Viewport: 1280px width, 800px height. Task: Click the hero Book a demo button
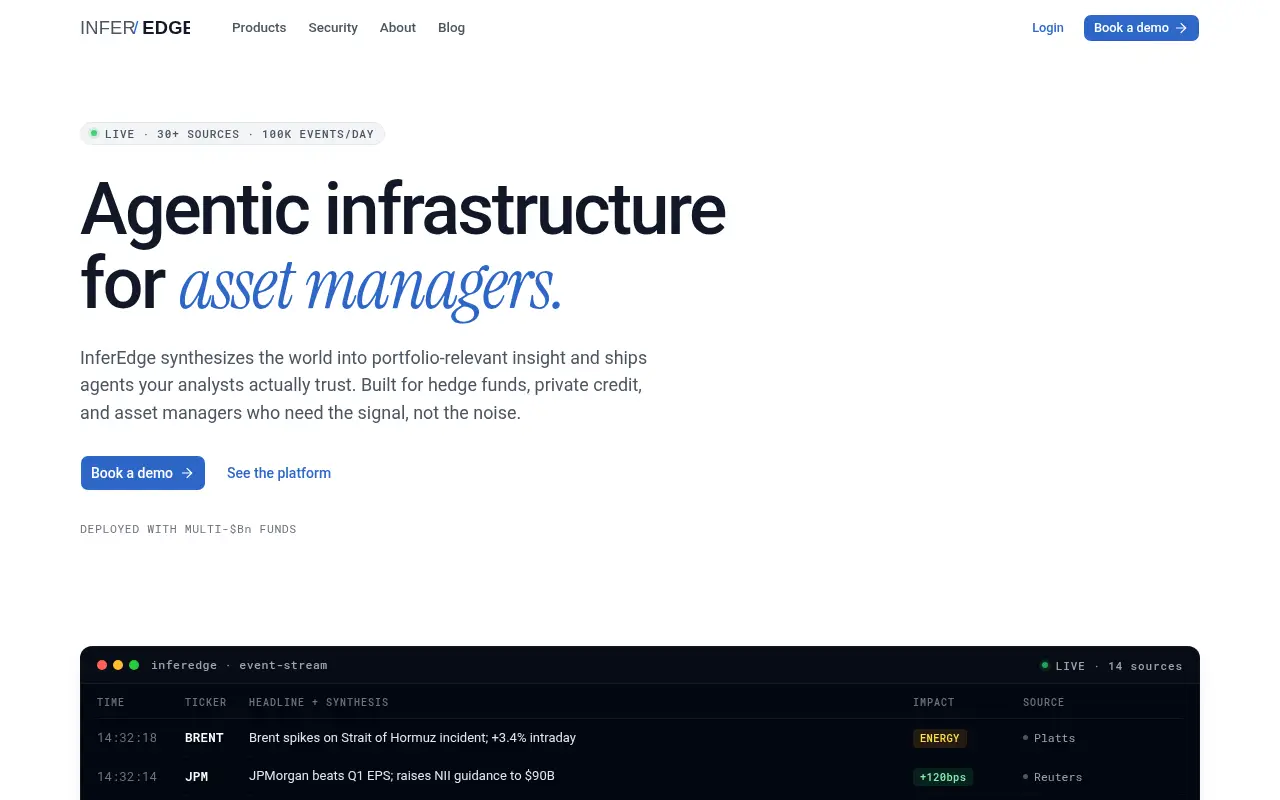tap(143, 473)
